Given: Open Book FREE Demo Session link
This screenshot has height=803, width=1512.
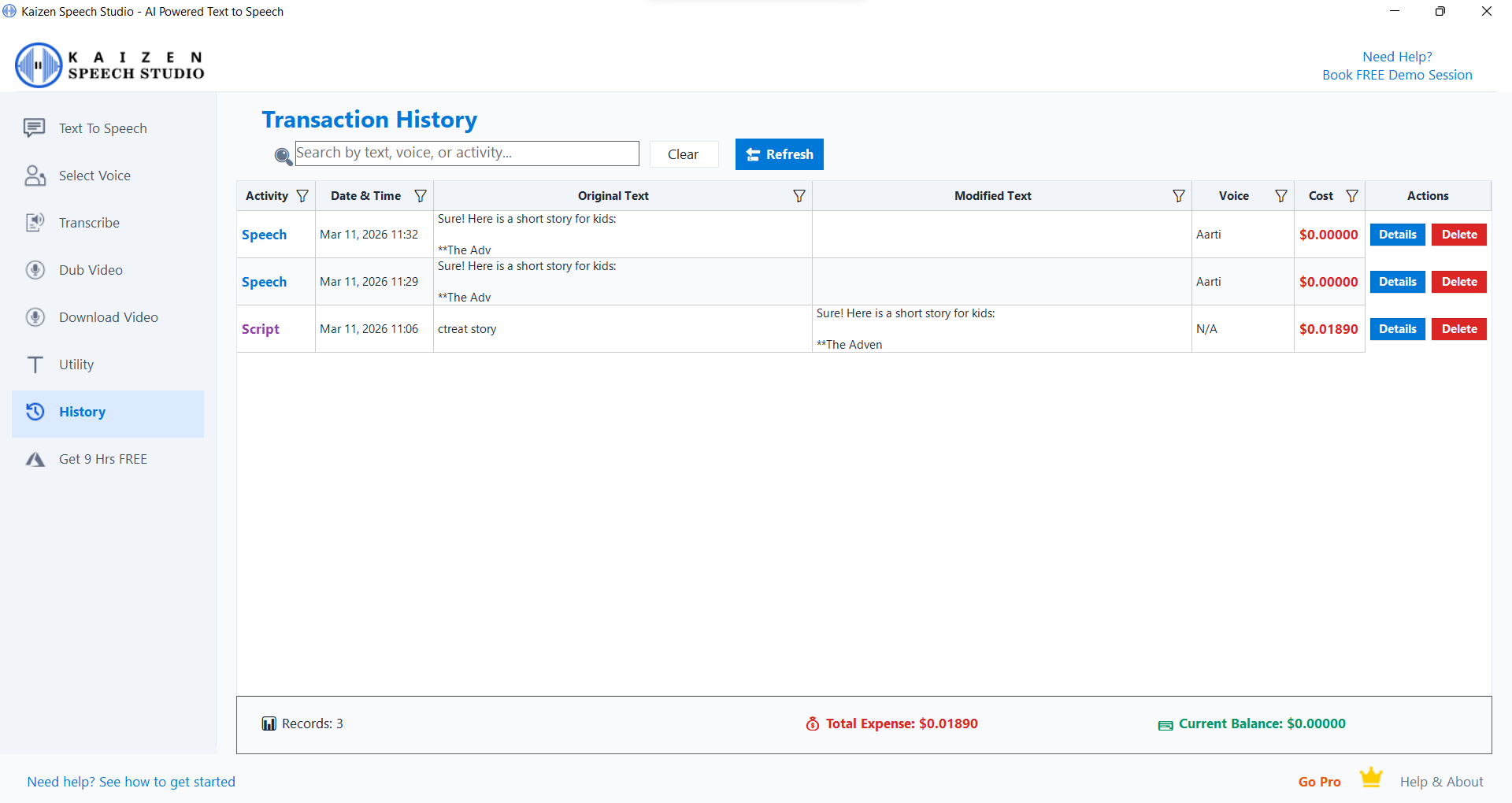Looking at the screenshot, I should [x=1396, y=75].
